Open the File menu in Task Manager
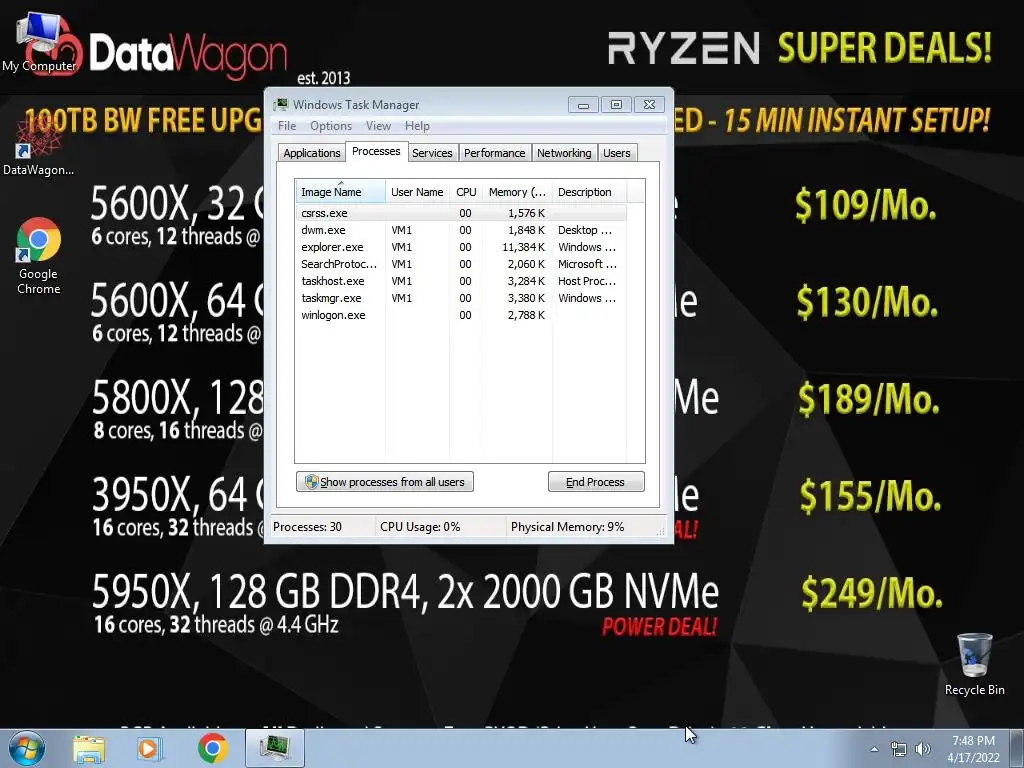Viewport: 1024px width, 768px height. [287, 126]
